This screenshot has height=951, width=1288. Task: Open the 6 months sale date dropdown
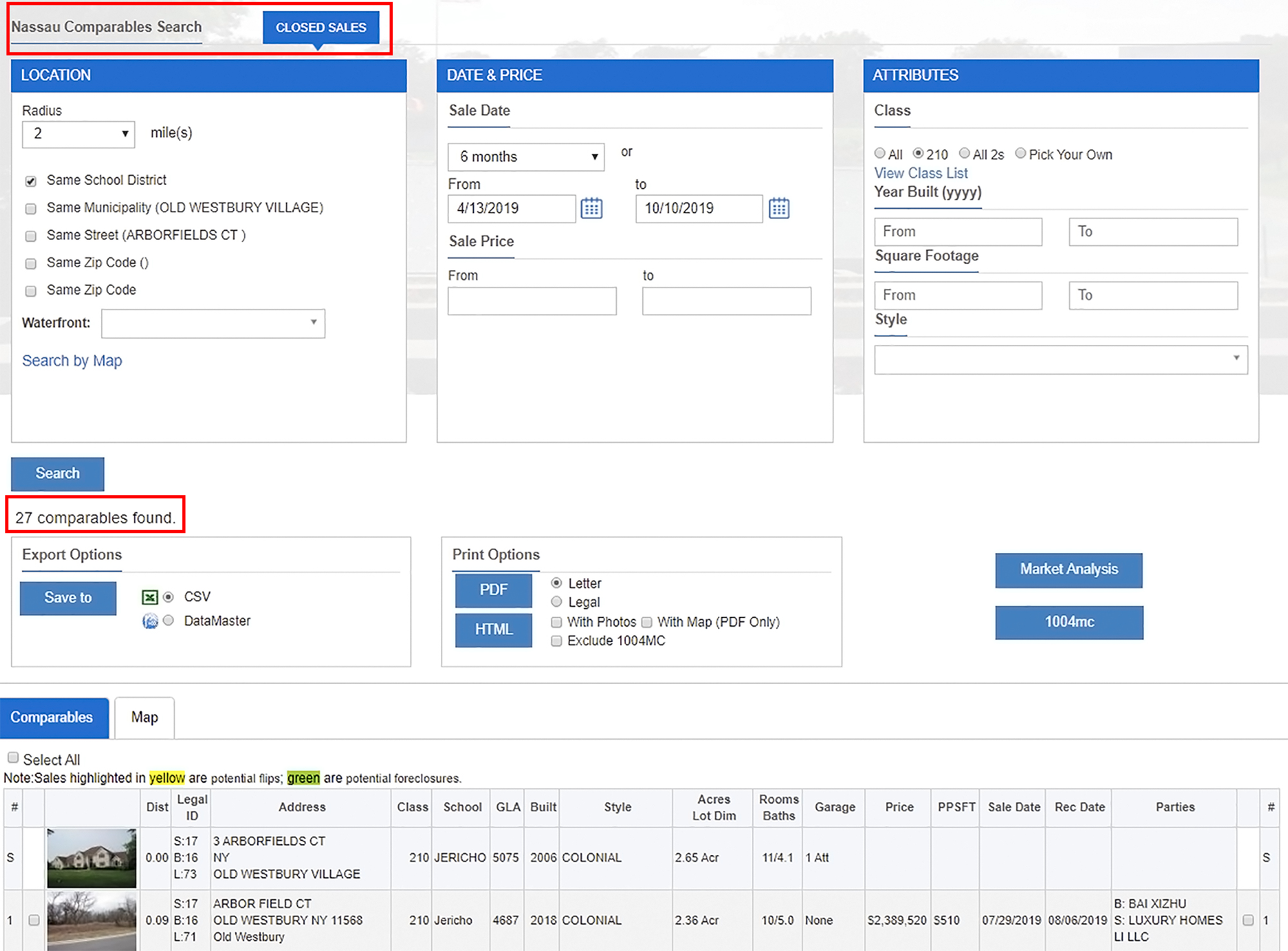pyautogui.click(x=526, y=157)
